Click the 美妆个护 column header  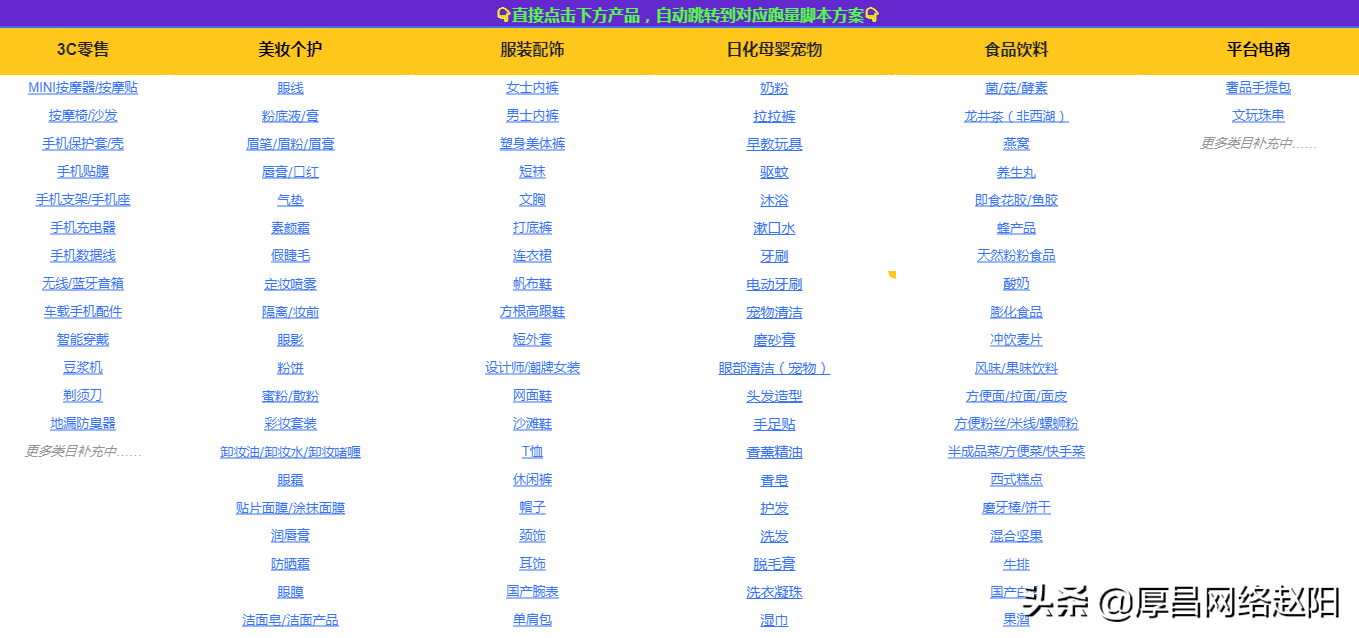[290, 49]
